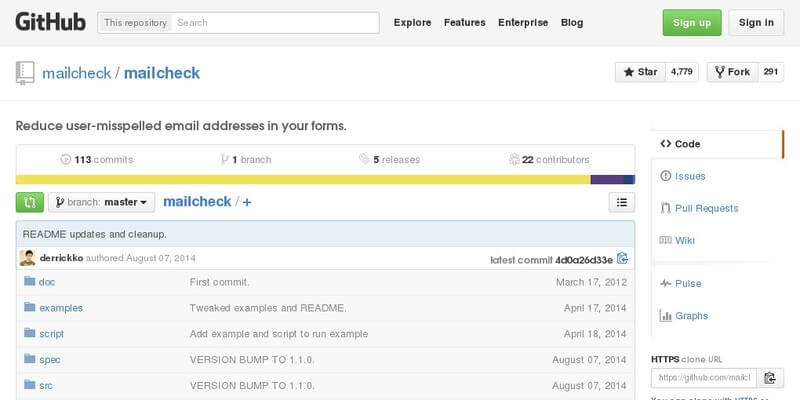Expand the branch: master dropdown
The width and height of the screenshot is (800, 400).
[x=101, y=202]
